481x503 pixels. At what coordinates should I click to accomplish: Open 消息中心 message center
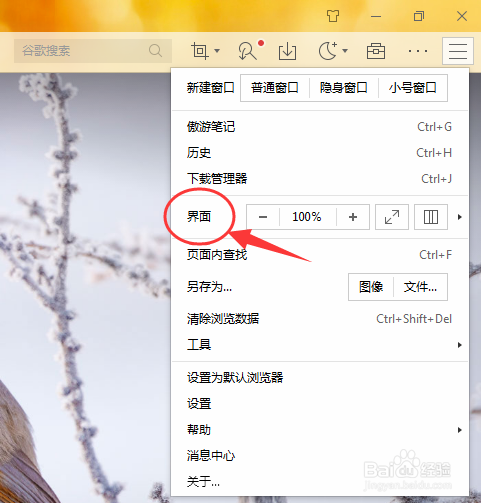[320, 456]
